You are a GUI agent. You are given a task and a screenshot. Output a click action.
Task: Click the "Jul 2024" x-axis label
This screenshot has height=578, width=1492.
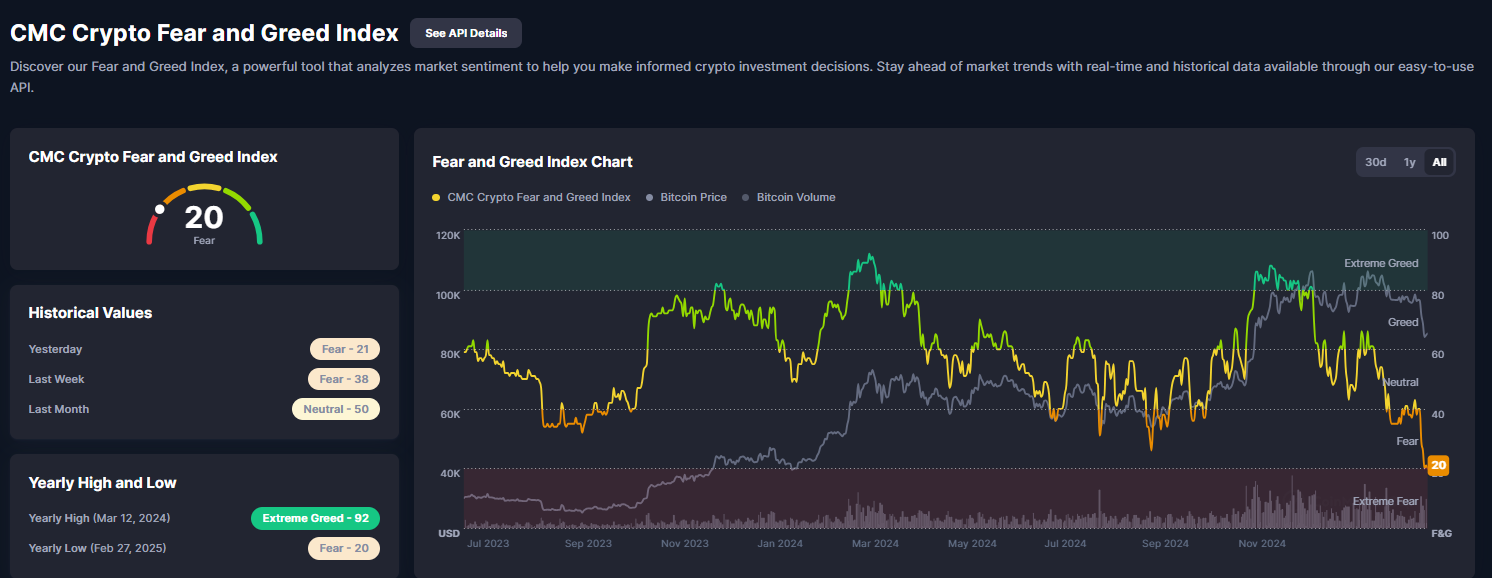[x=1065, y=544]
